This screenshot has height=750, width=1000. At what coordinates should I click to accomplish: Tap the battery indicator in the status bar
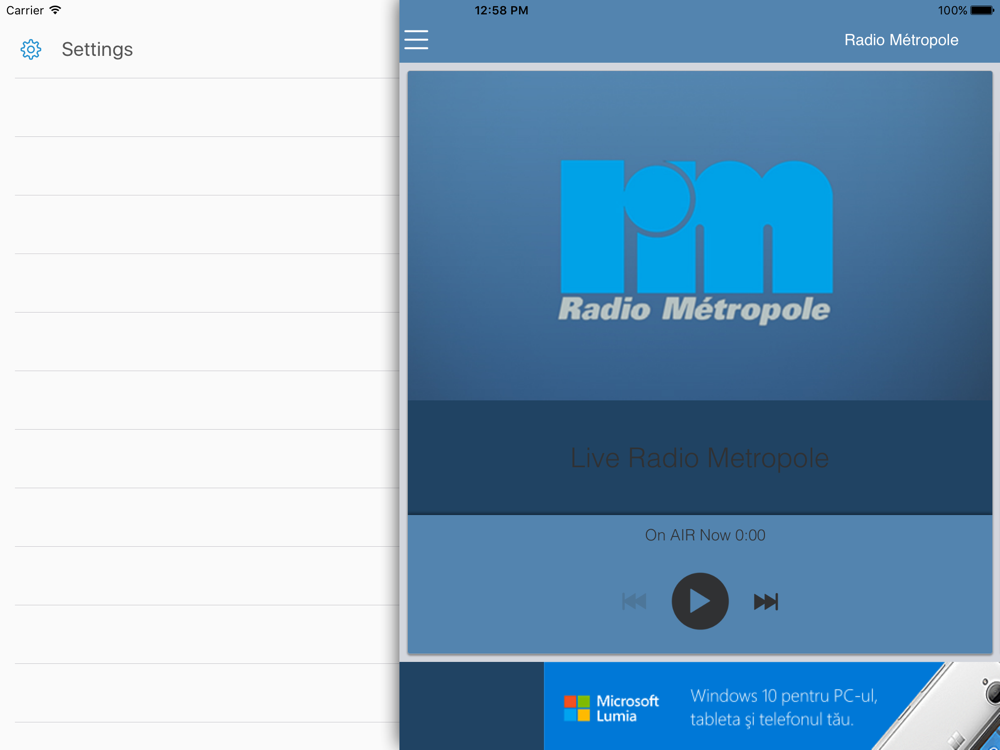(982, 10)
